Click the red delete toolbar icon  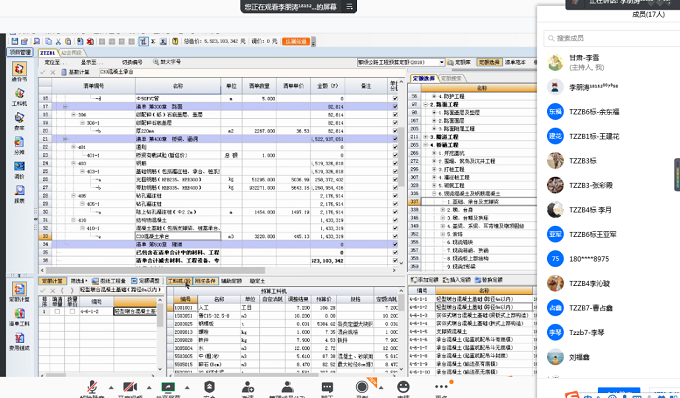(x=90, y=42)
